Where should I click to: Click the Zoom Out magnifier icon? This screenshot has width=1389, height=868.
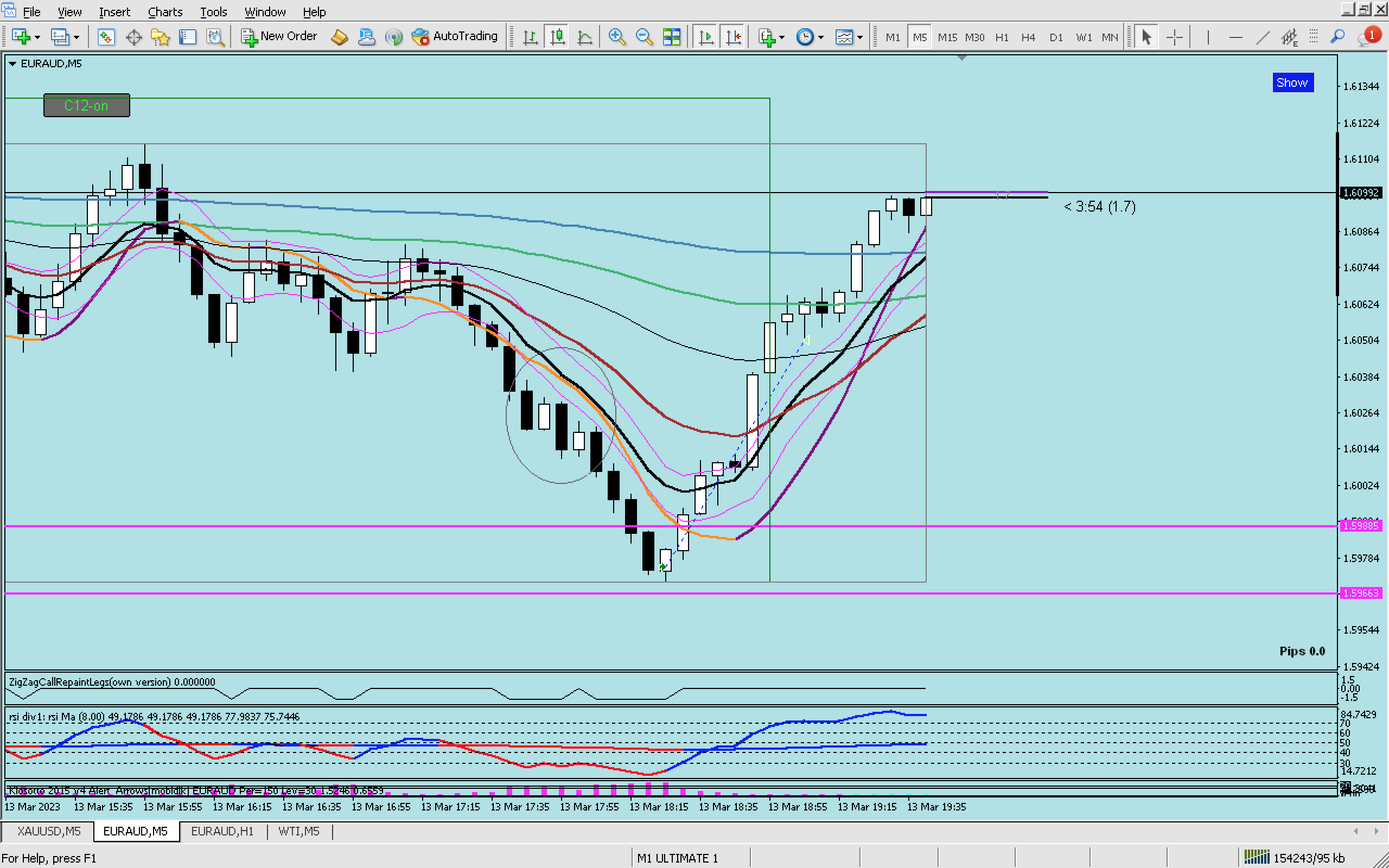(x=644, y=37)
